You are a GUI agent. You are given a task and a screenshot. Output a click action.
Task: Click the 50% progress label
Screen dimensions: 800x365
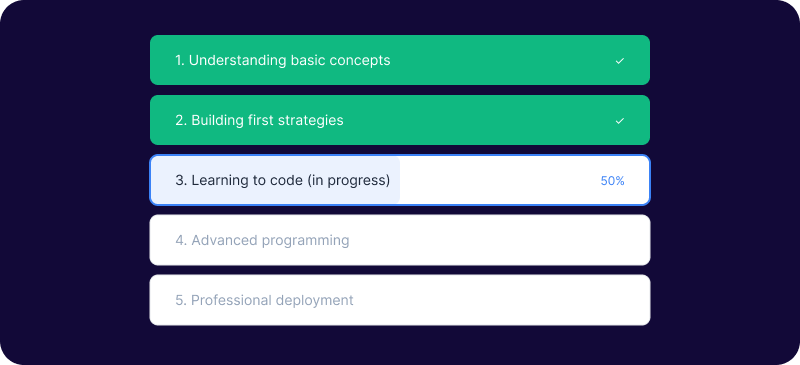pyautogui.click(x=612, y=181)
